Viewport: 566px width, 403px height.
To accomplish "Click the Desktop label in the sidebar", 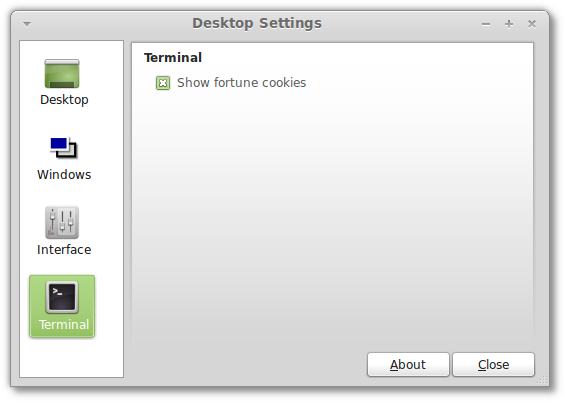I will coord(64,100).
